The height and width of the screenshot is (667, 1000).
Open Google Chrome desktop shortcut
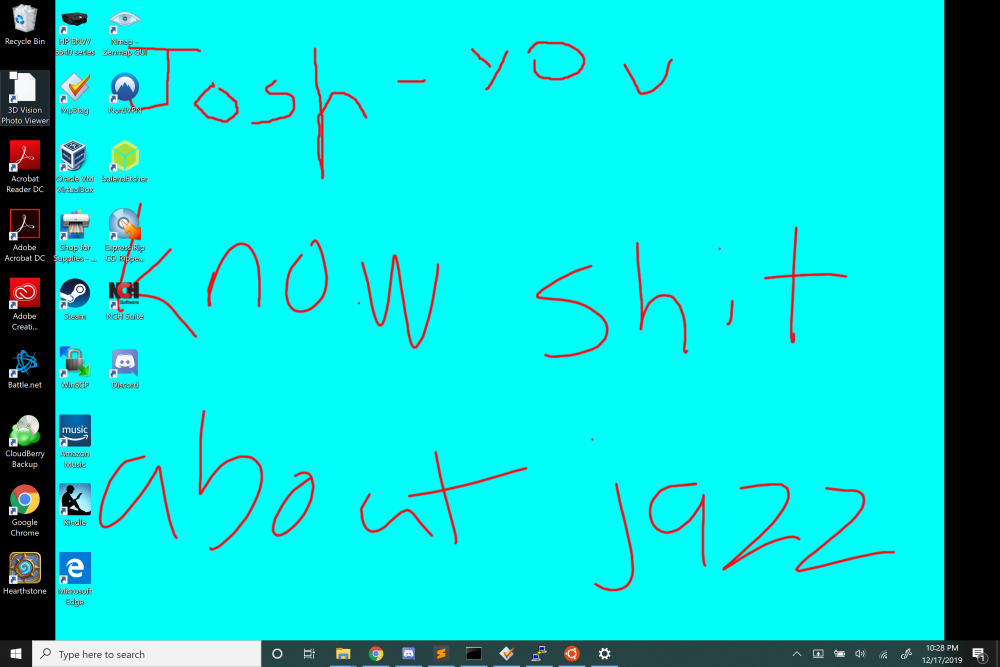tap(25, 510)
